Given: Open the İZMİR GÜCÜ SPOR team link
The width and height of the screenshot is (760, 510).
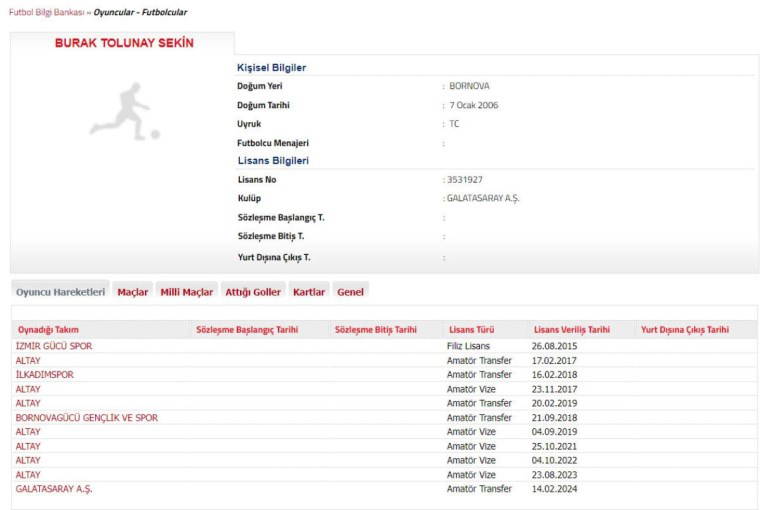Looking at the screenshot, I should pos(54,346).
